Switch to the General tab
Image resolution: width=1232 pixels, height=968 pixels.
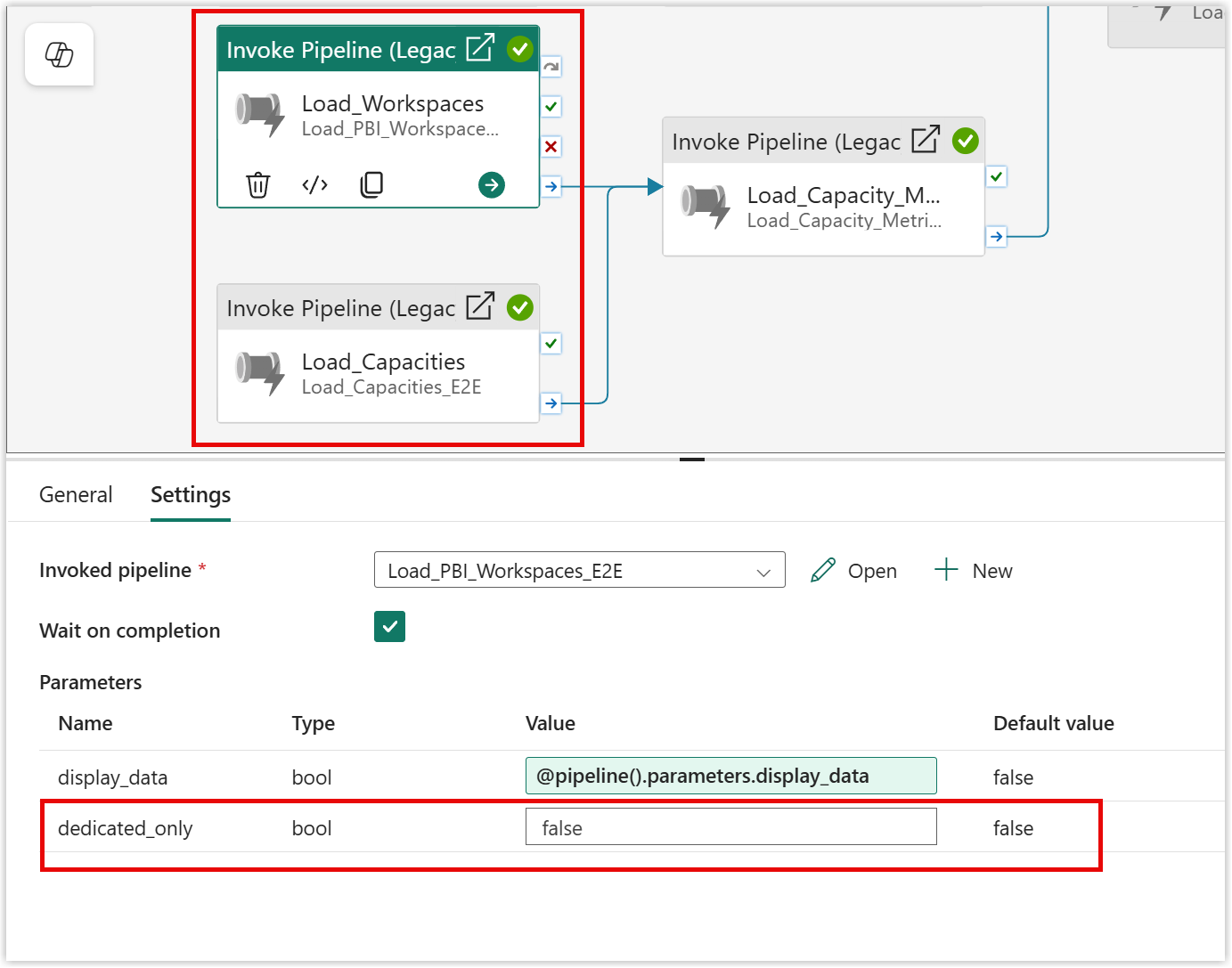[76, 495]
